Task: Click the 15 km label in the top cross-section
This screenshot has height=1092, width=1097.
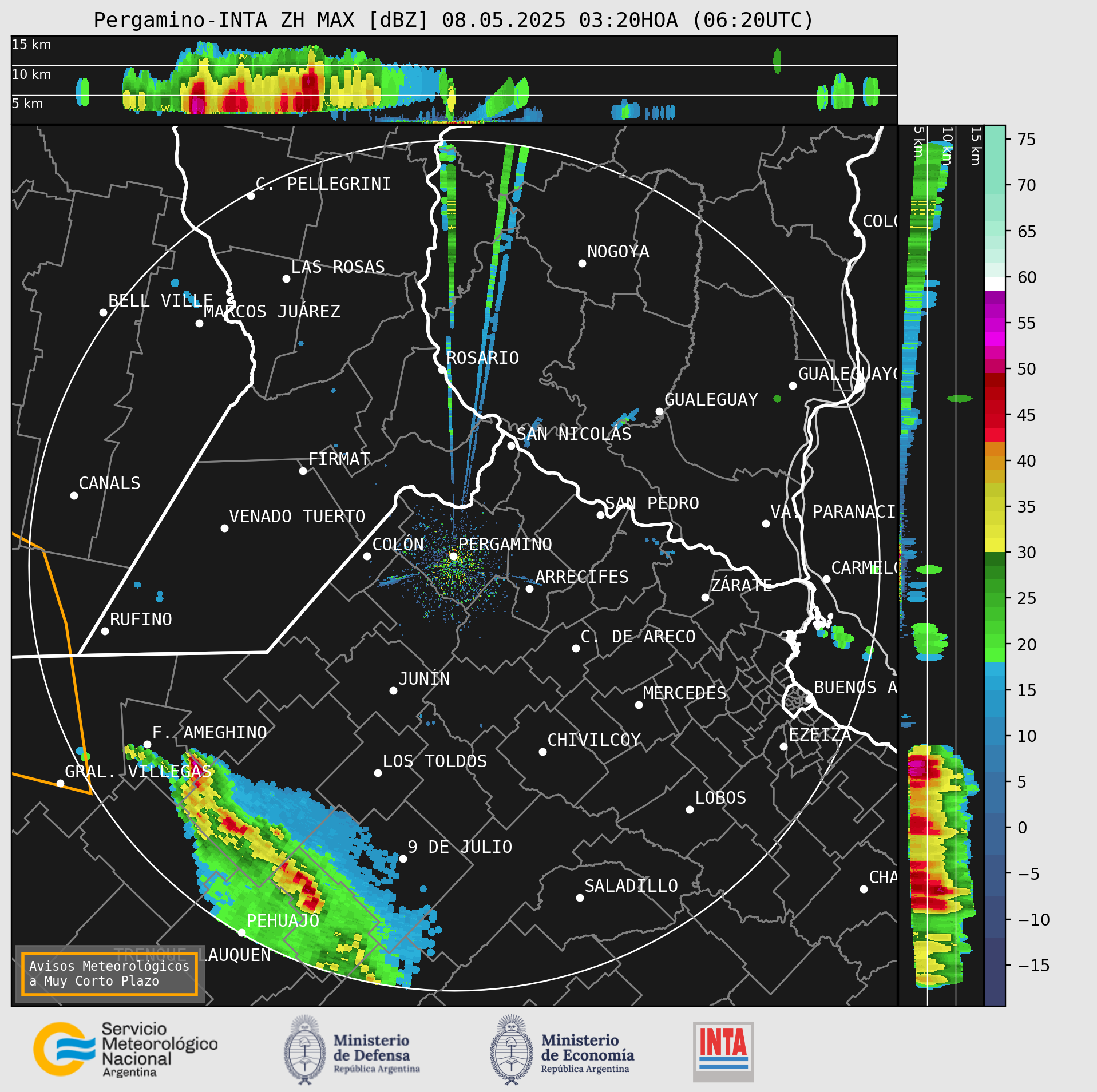Action: (x=31, y=45)
